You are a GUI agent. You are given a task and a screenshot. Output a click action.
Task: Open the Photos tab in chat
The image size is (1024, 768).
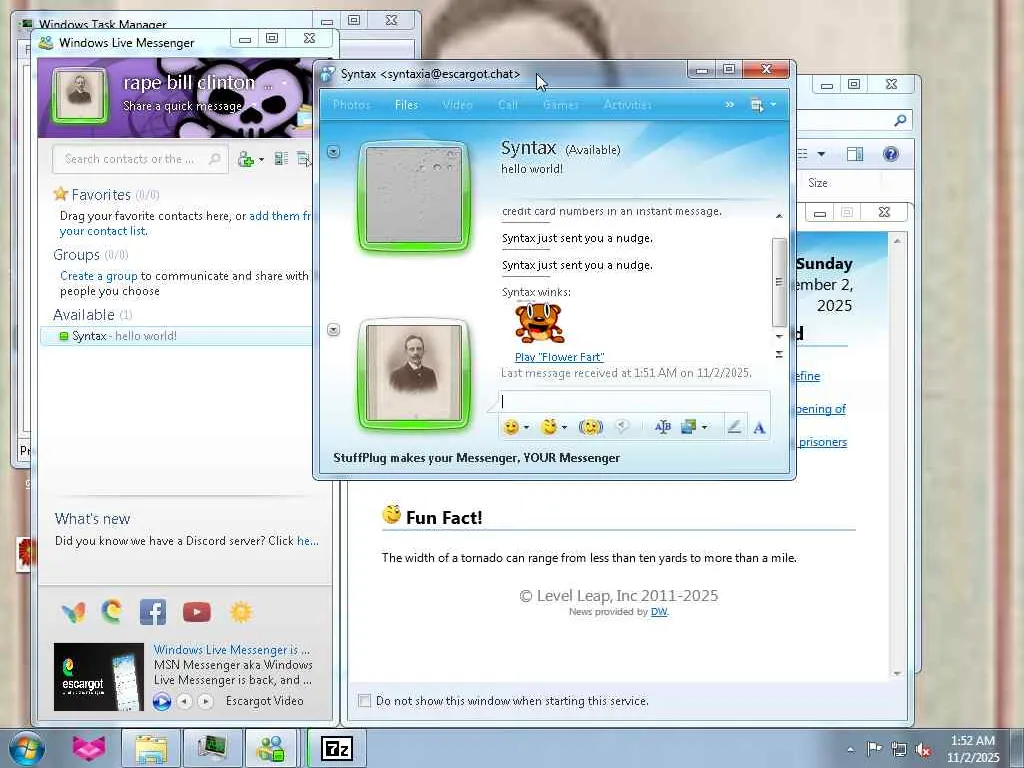351,104
